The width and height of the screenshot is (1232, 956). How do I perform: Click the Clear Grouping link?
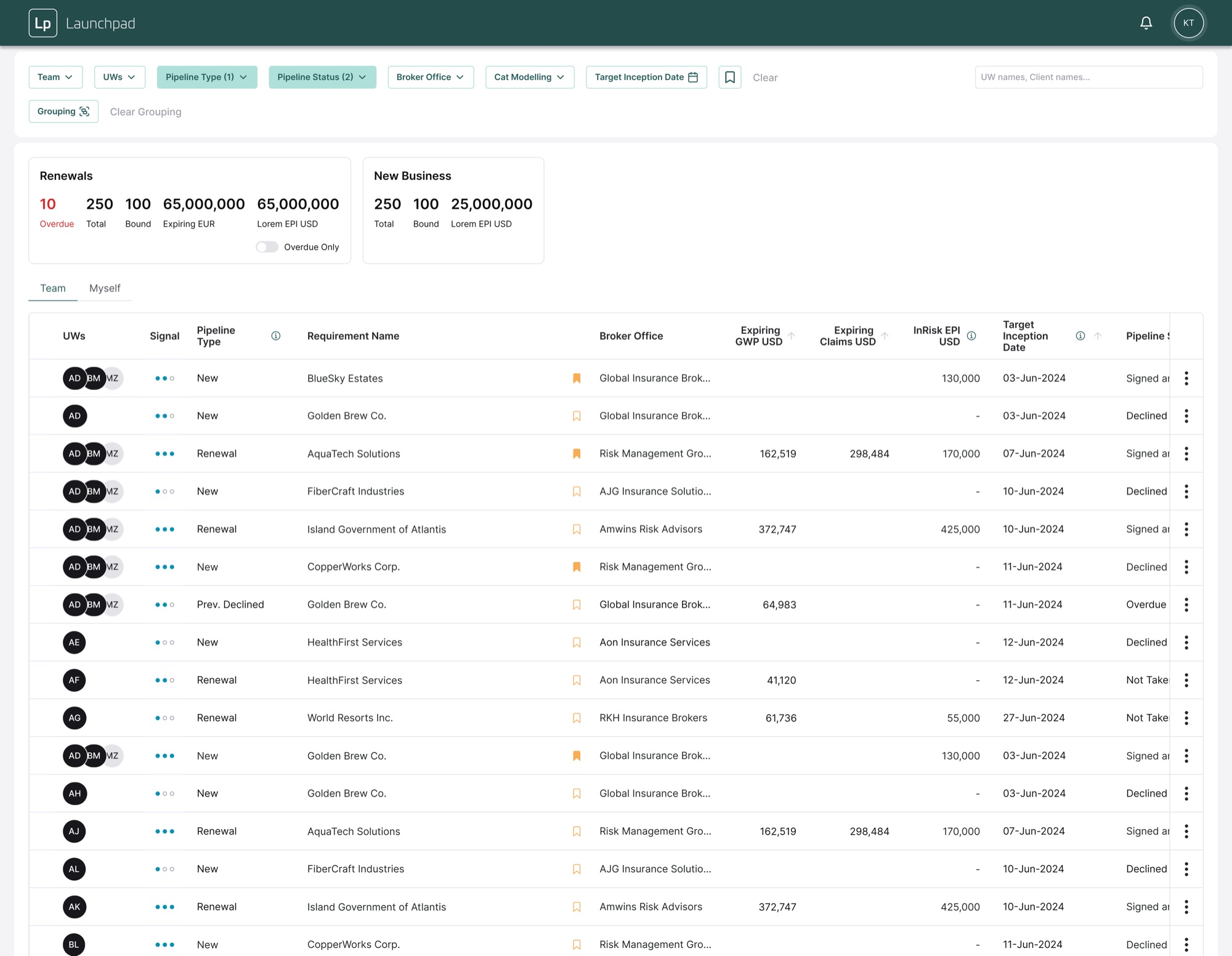click(145, 112)
